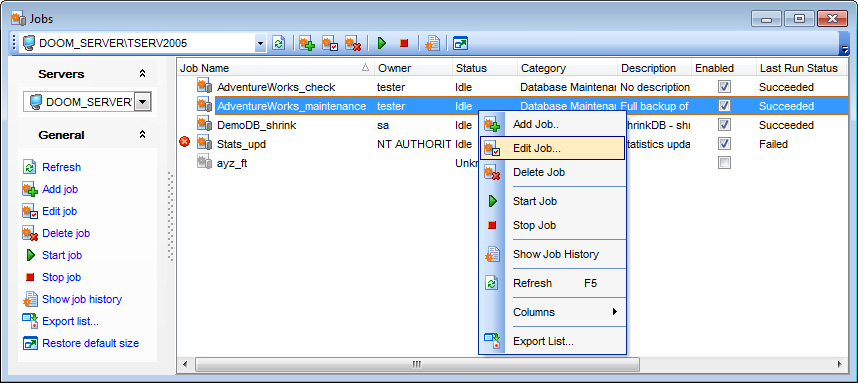Viewport: 858px width, 383px height.
Task: Click the sidebar Export list icon
Action: [x=30, y=321]
